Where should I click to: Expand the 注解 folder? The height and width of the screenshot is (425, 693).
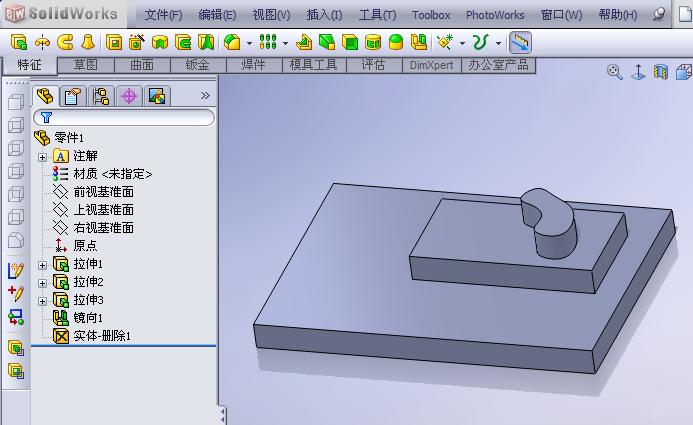42,157
